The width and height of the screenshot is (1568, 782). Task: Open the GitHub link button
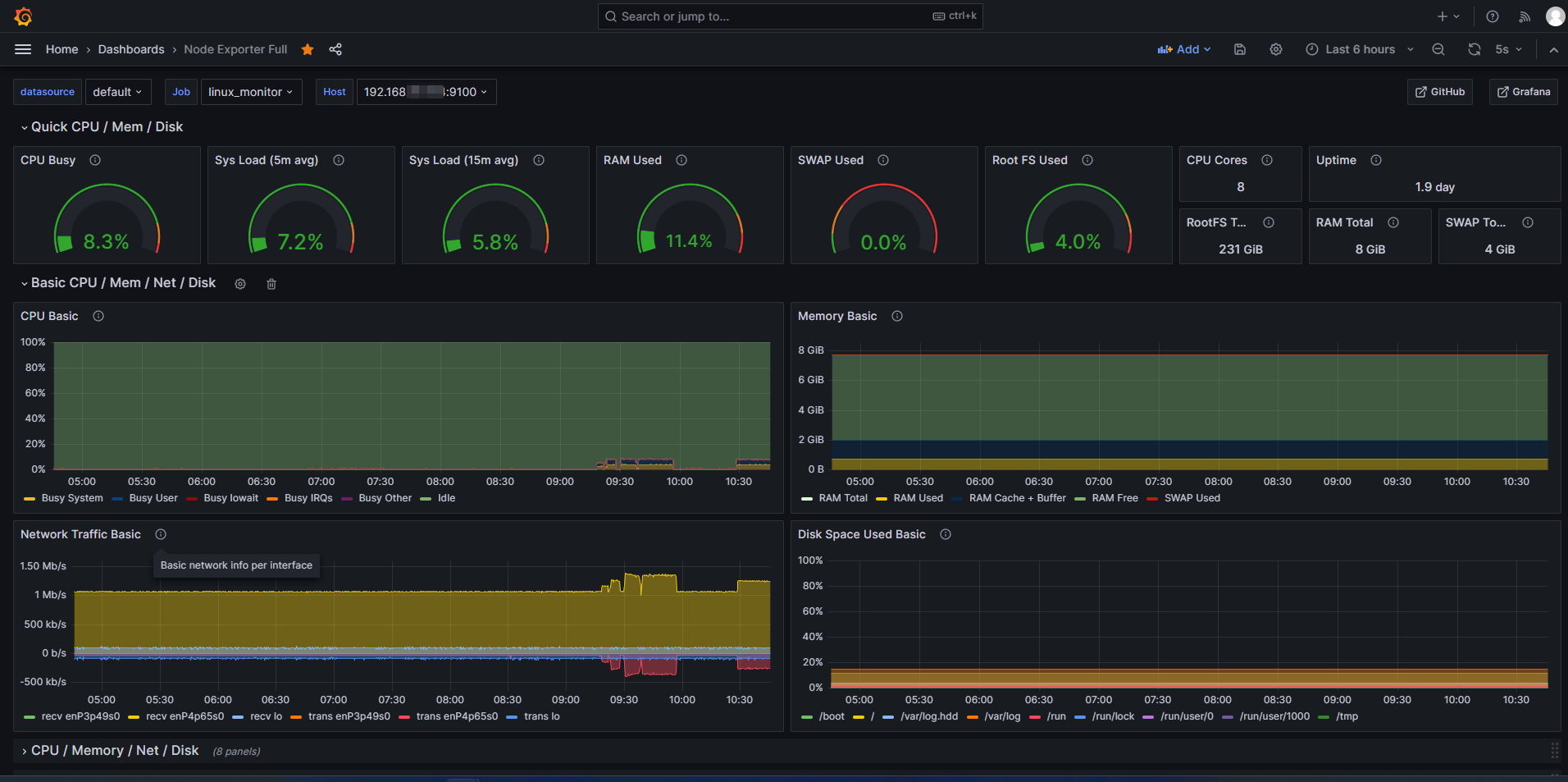[1440, 92]
